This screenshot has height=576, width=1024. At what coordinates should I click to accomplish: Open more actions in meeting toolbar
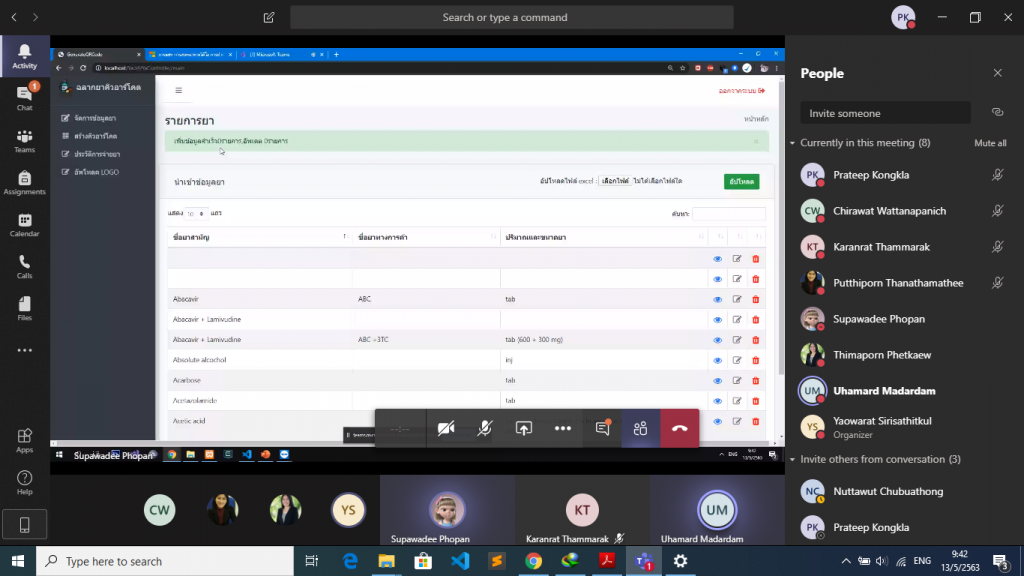[x=563, y=428]
